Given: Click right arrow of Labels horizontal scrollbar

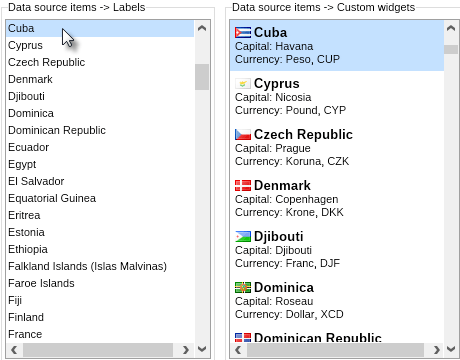Looking at the screenshot, I should coord(186,350).
